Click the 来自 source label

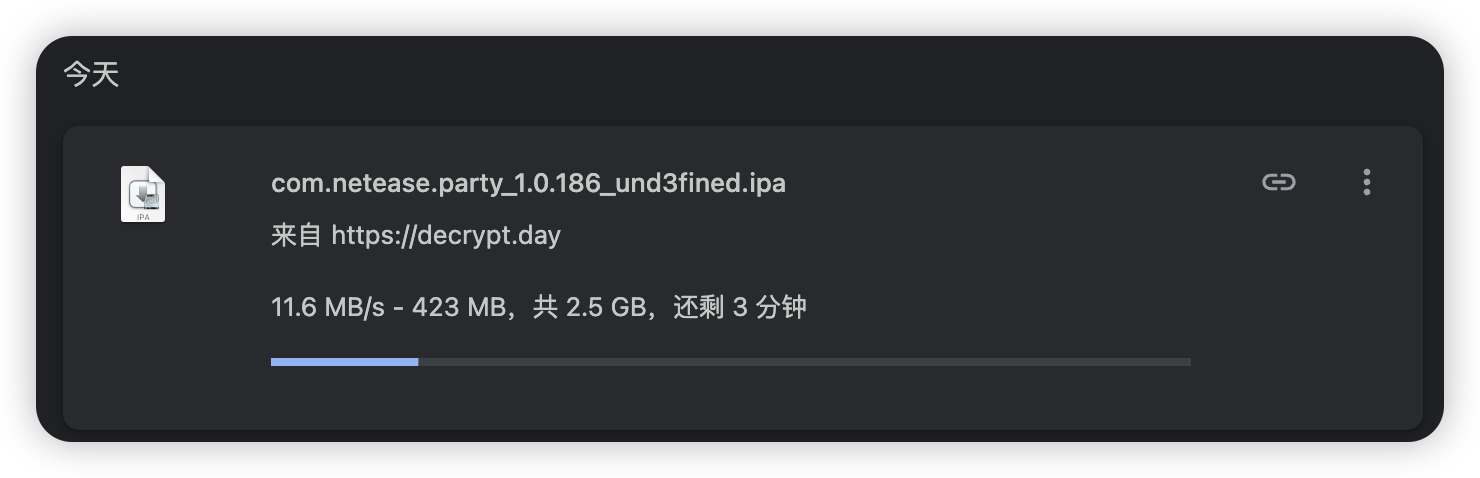coord(295,236)
